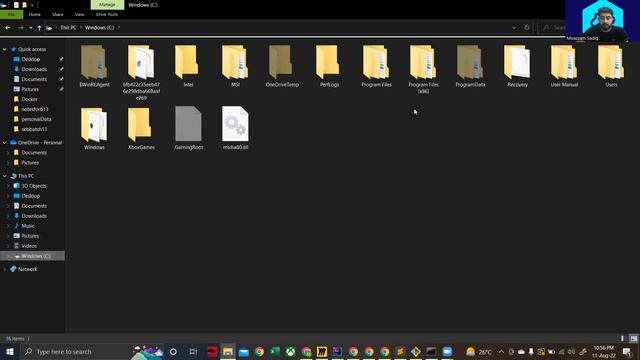640x360 pixels.
Task: Select personalData in Quick access
Action: click(x=36, y=119)
